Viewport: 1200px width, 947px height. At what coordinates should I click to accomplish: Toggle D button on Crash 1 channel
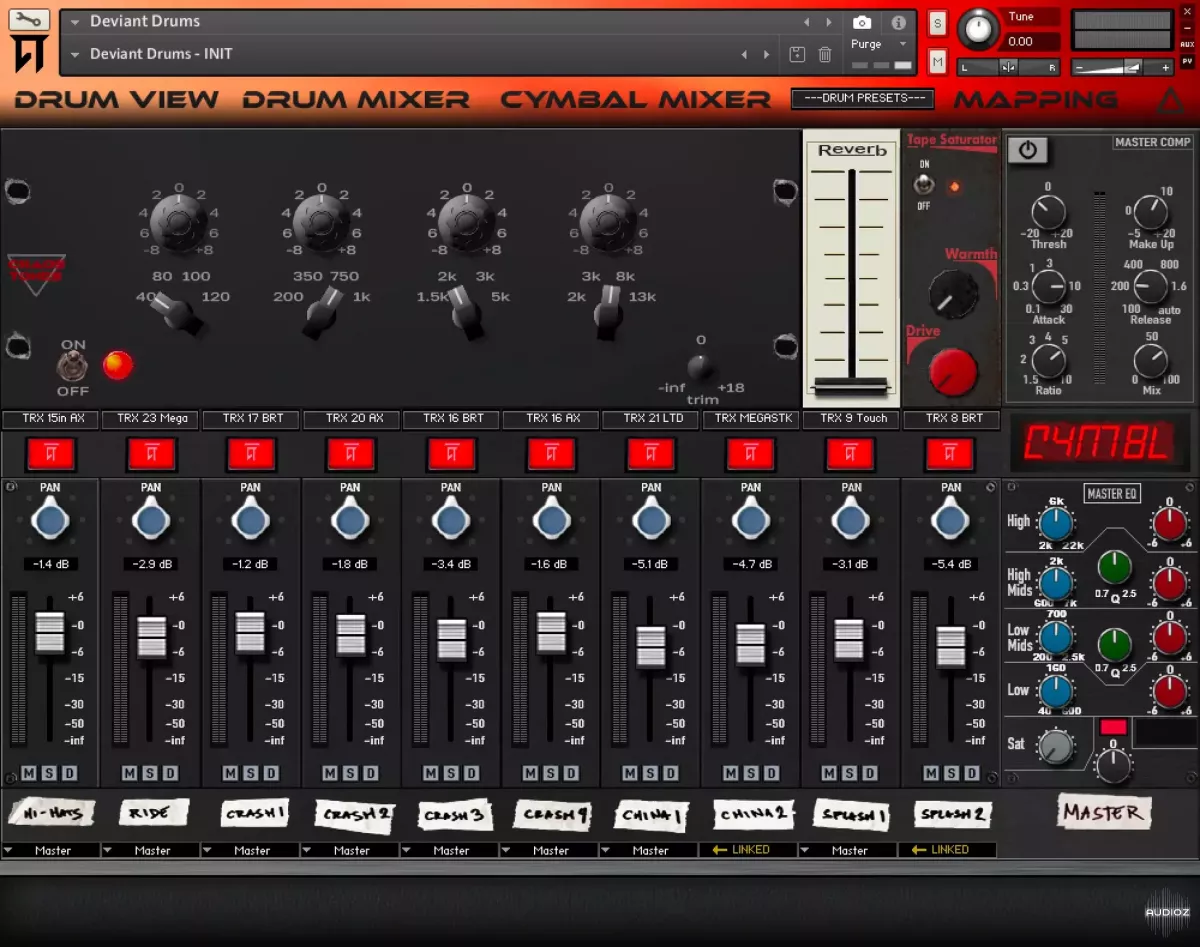[x=270, y=774]
